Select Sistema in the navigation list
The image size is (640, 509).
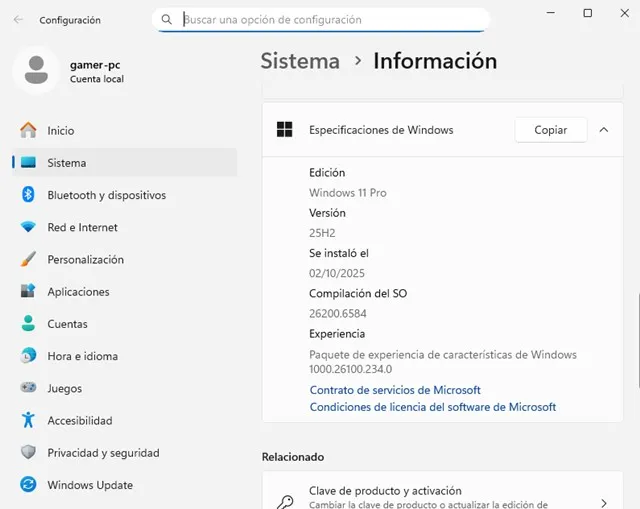click(x=67, y=163)
